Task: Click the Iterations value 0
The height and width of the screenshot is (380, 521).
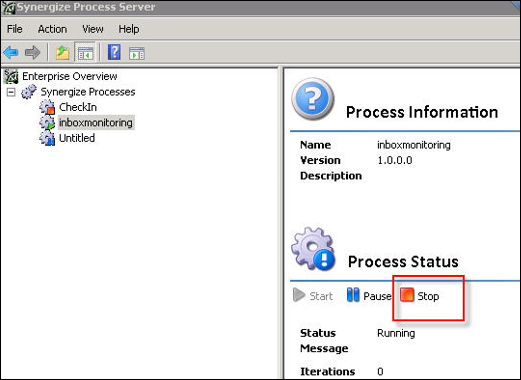Action: click(x=380, y=371)
